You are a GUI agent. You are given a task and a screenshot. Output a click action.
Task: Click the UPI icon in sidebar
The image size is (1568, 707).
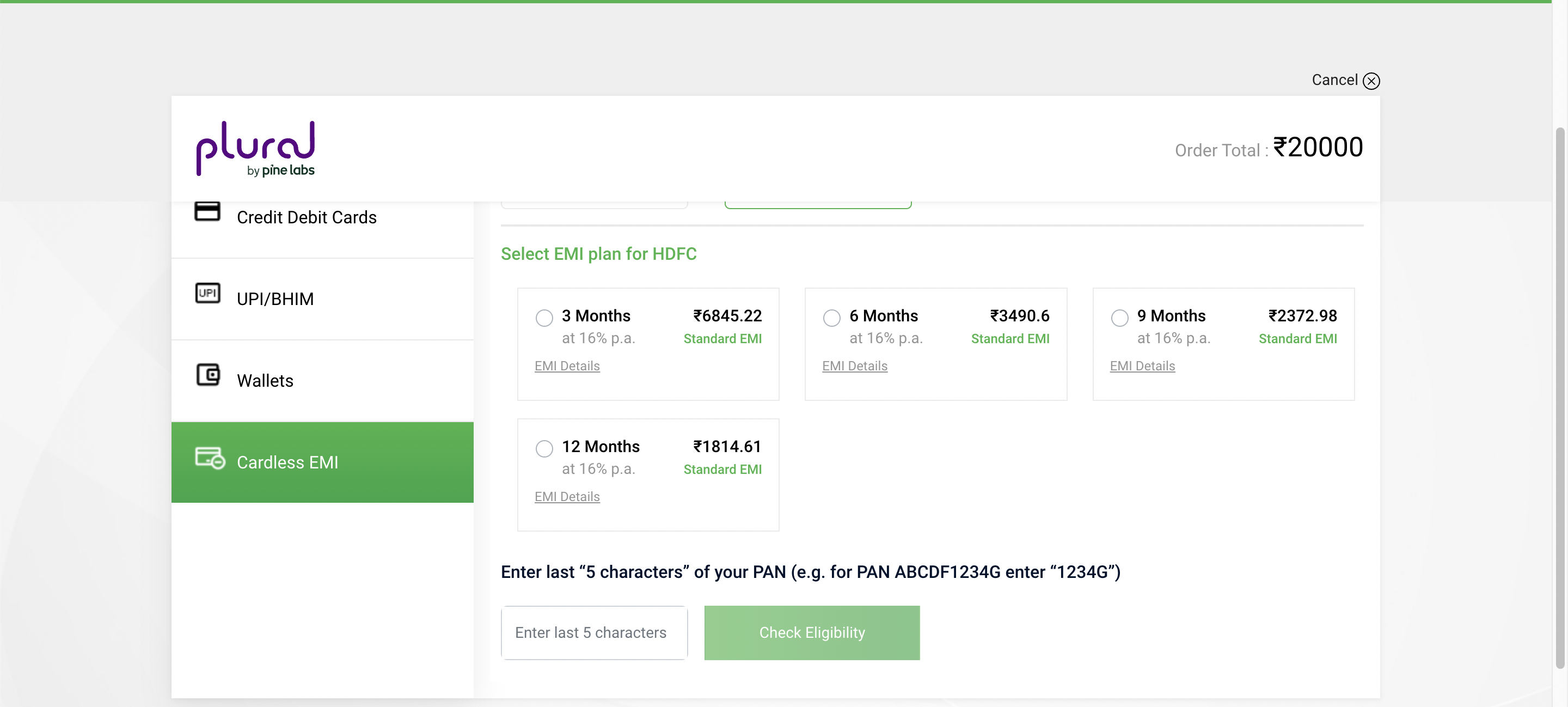(207, 293)
